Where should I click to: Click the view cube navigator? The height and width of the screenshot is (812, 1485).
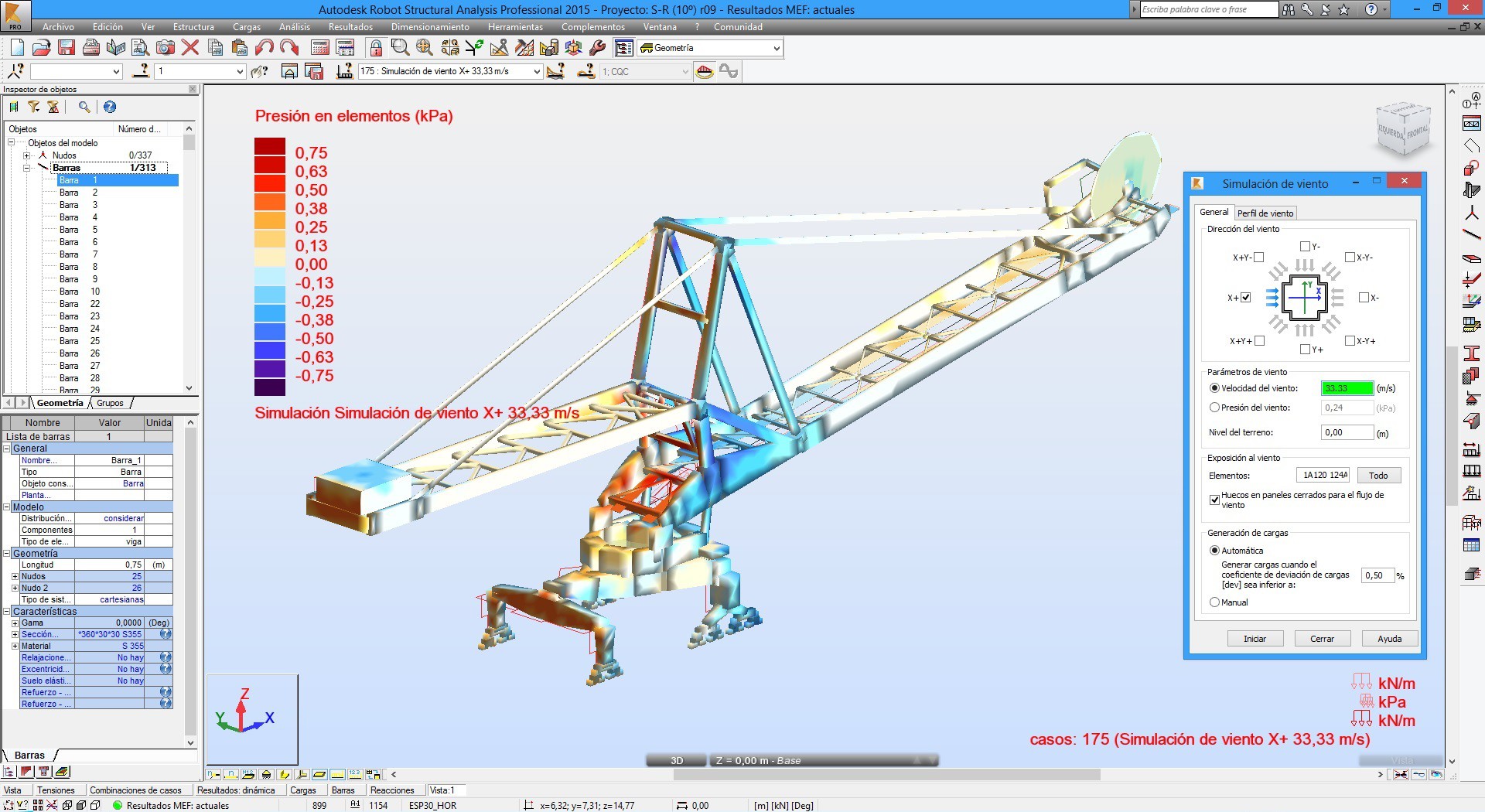pos(1404,129)
